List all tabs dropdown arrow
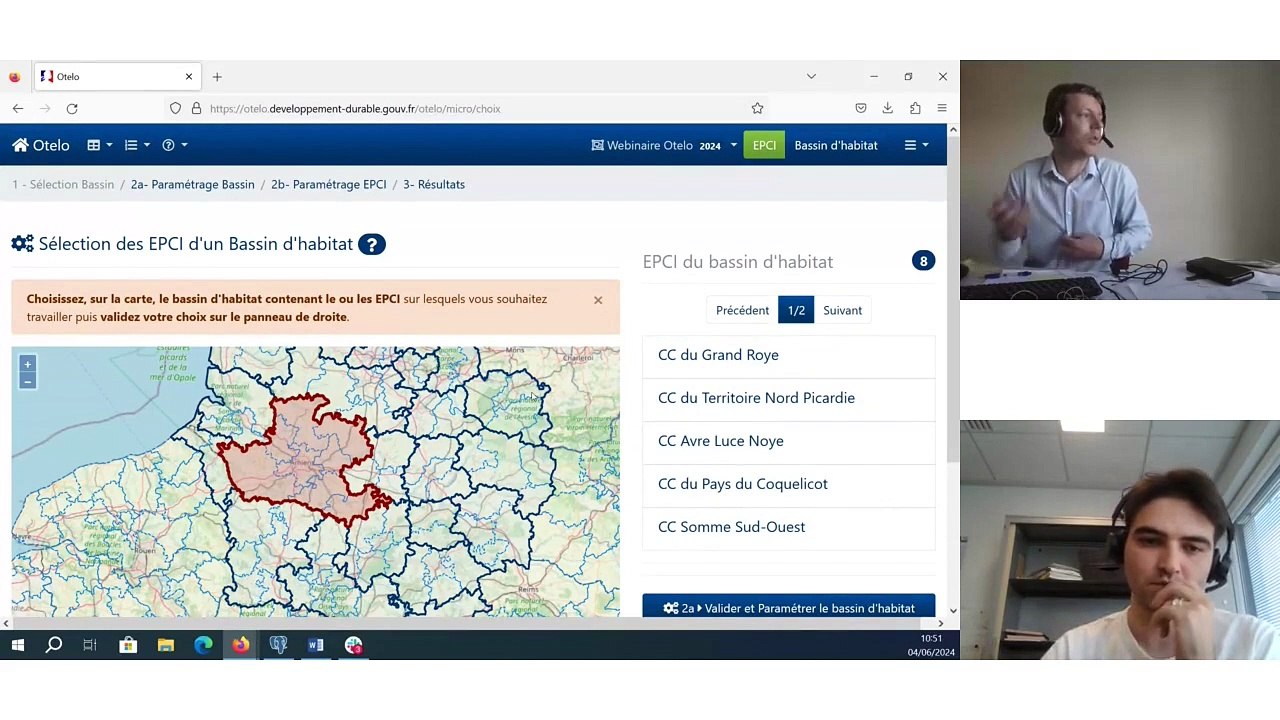Image resolution: width=1280 pixels, height=720 pixels. [x=811, y=76]
